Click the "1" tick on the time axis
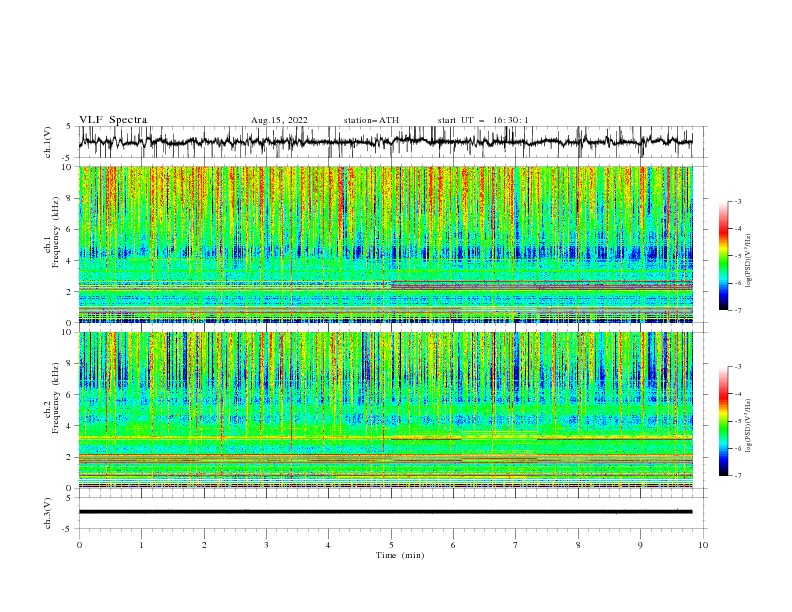Screen dimensions: 792x612 click(x=141, y=545)
